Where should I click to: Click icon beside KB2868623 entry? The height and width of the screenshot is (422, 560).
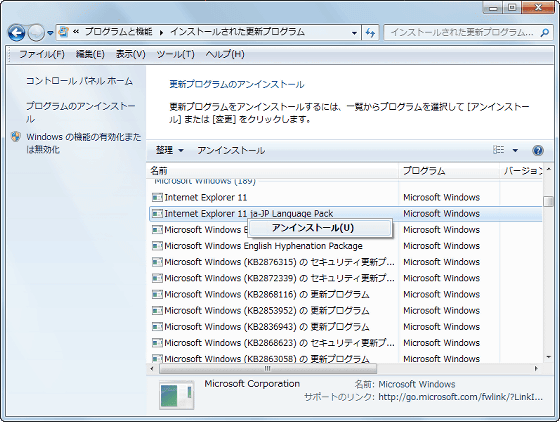coord(157,343)
